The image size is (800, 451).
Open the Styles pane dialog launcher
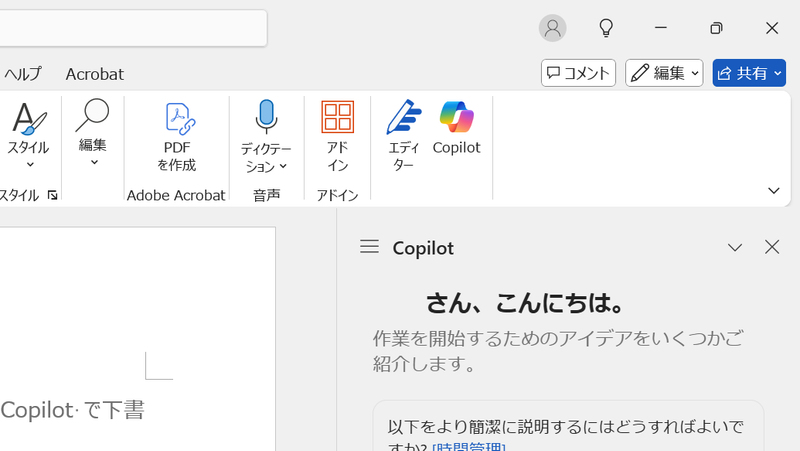click(53, 195)
